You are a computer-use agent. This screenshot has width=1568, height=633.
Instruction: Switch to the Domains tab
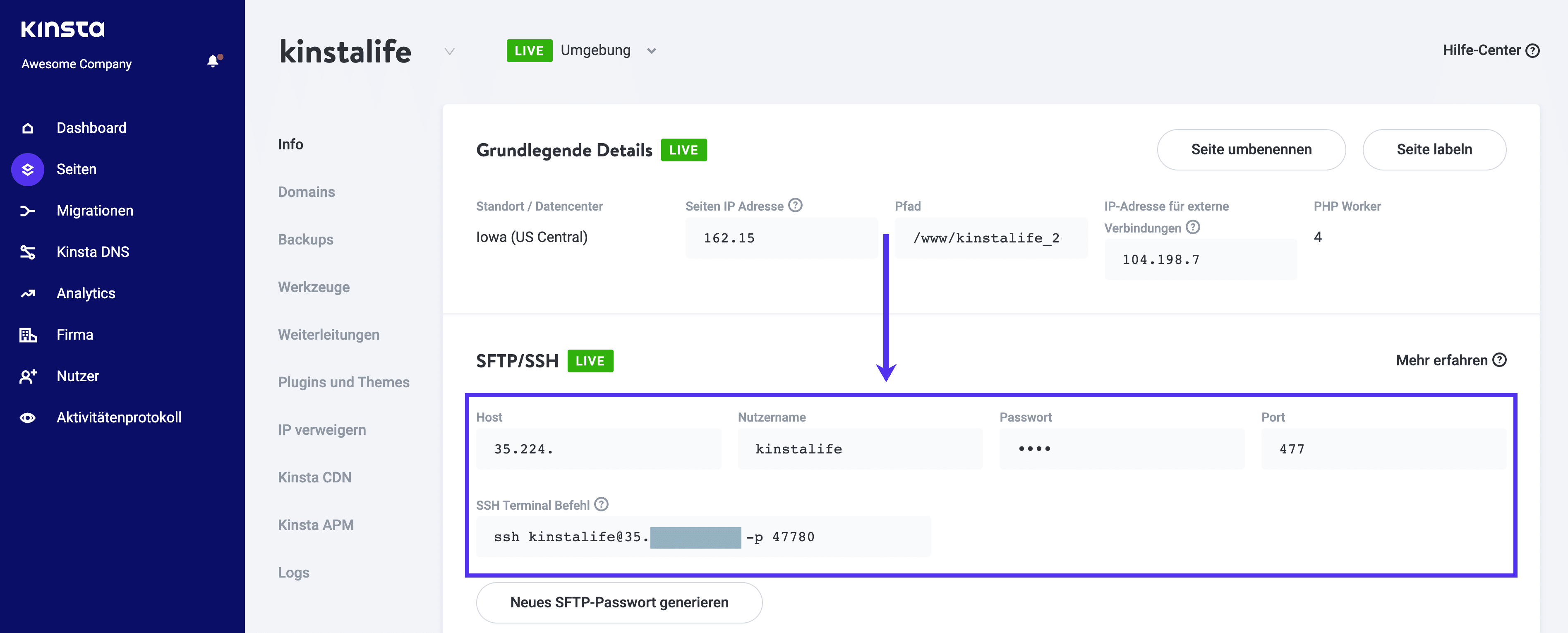pyautogui.click(x=306, y=191)
